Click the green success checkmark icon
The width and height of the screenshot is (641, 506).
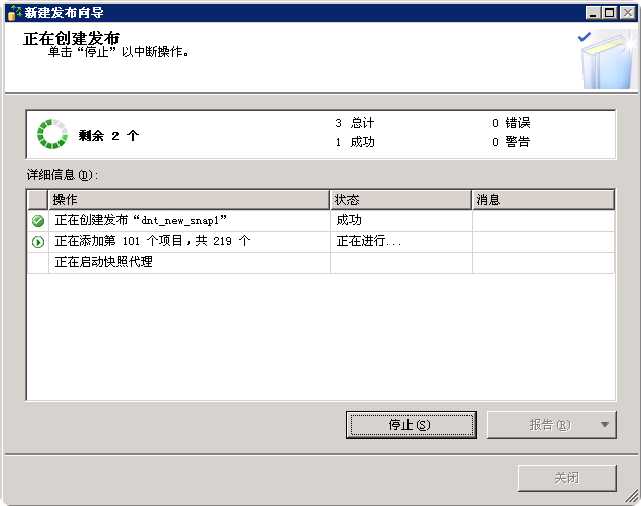38,221
